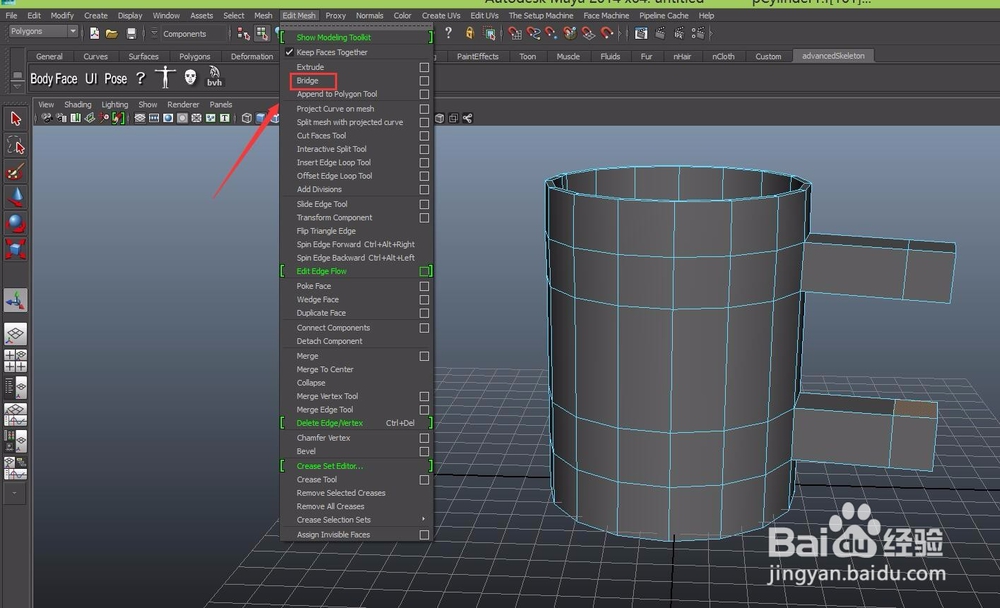Activate the Scale tool cube icon
This screenshot has width=1000, height=608.
pyautogui.click(x=15, y=249)
